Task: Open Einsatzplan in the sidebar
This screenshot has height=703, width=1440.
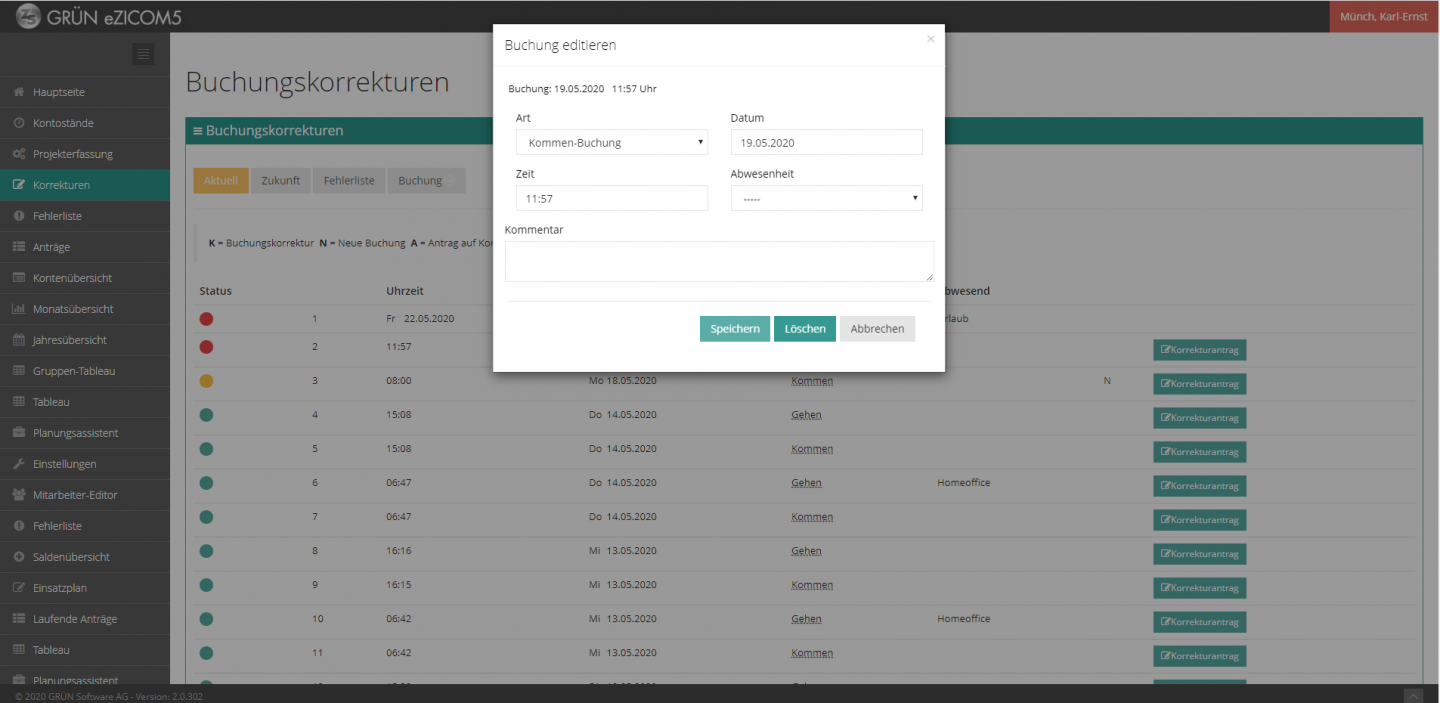Action: pos(85,588)
